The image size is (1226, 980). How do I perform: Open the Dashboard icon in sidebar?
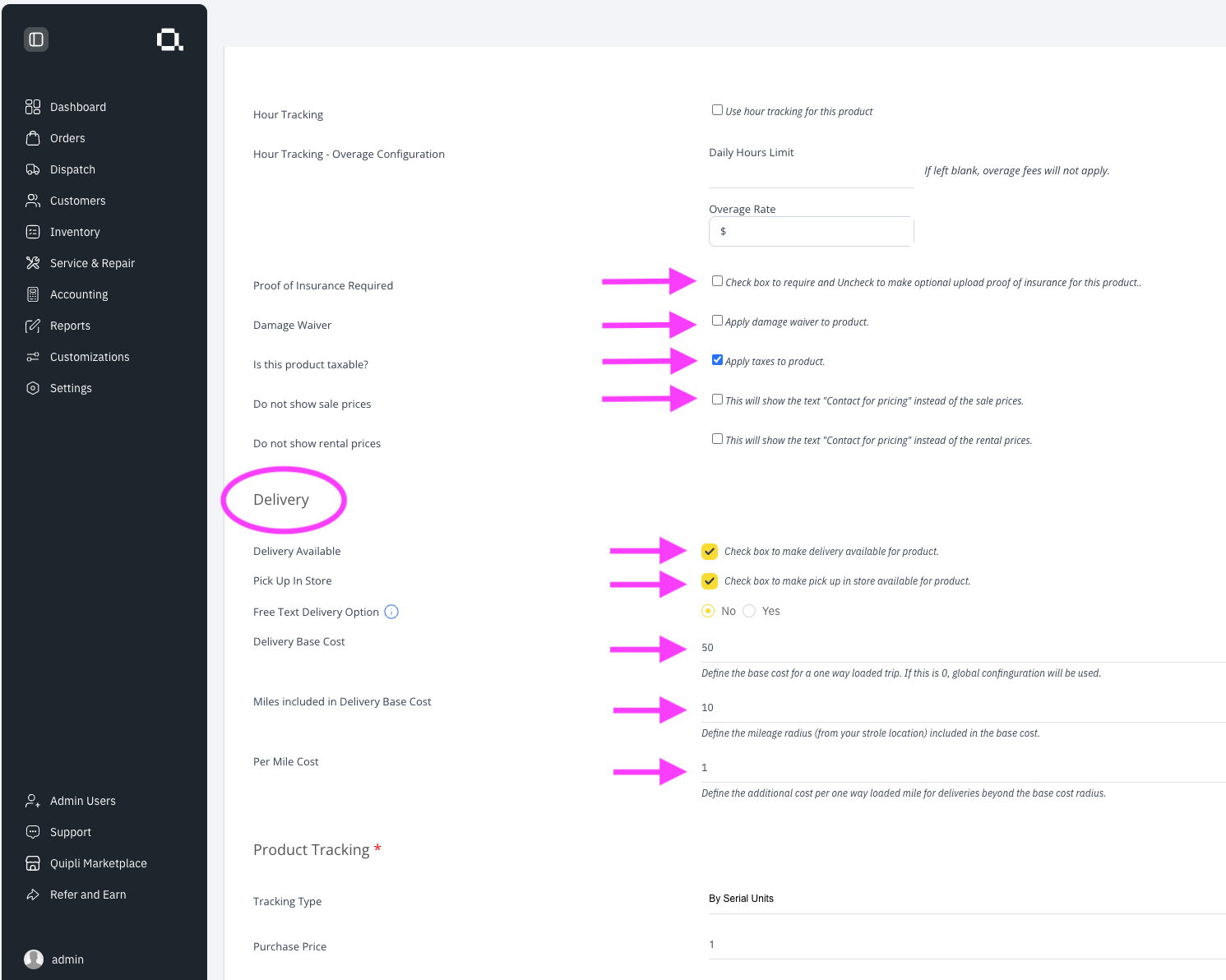click(x=33, y=107)
